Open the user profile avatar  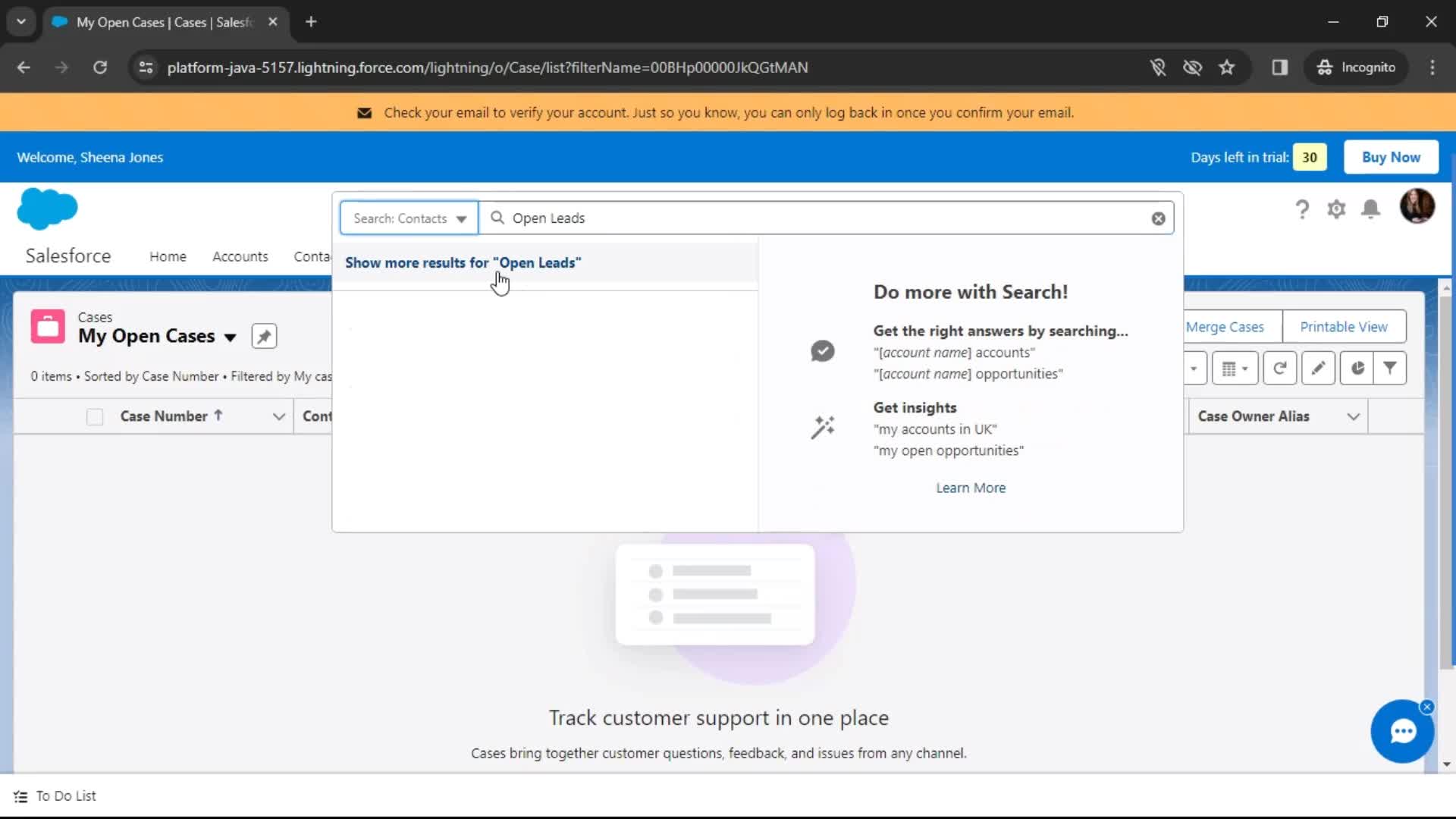click(1417, 206)
